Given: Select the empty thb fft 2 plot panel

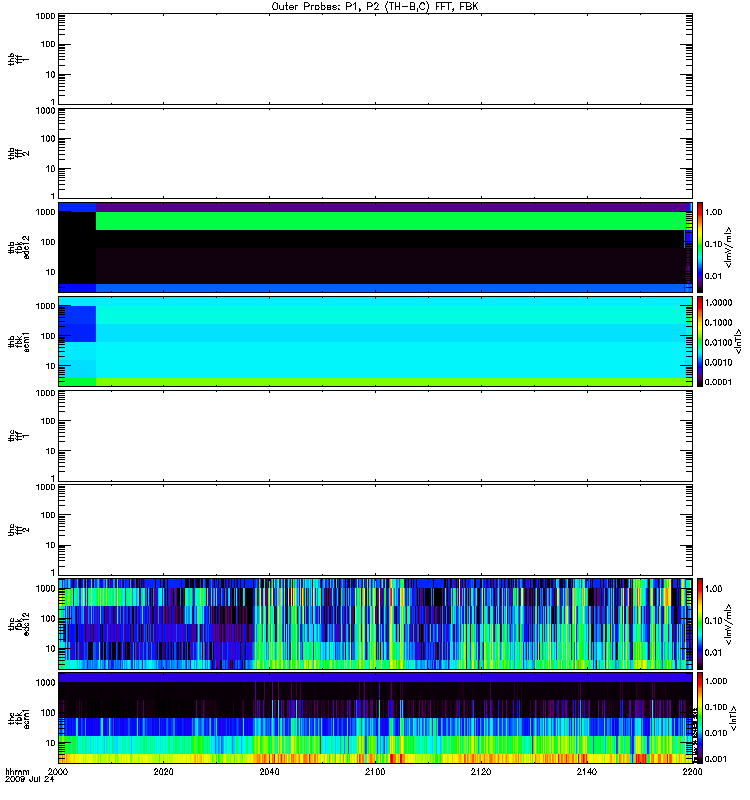Looking at the screenshot, I should 375,153.
